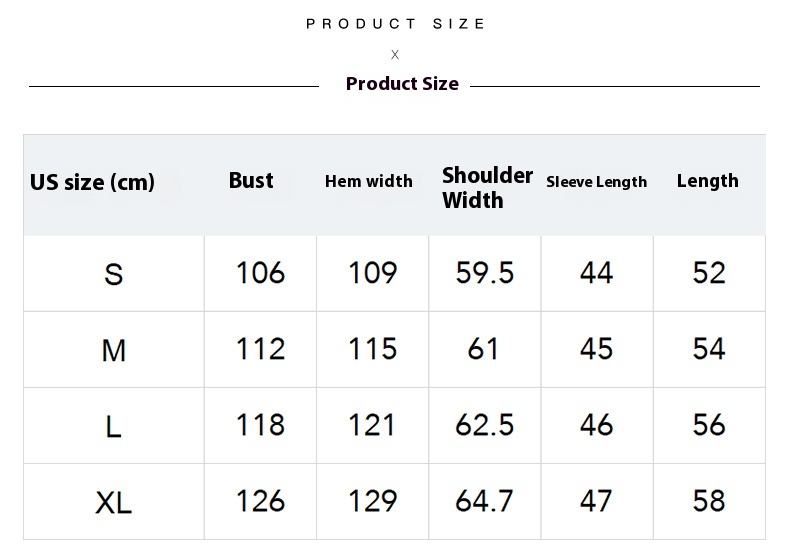The image size is (790, 556).
Task: Click the bust value 126 for XL
Action: (x=260, y=501)
